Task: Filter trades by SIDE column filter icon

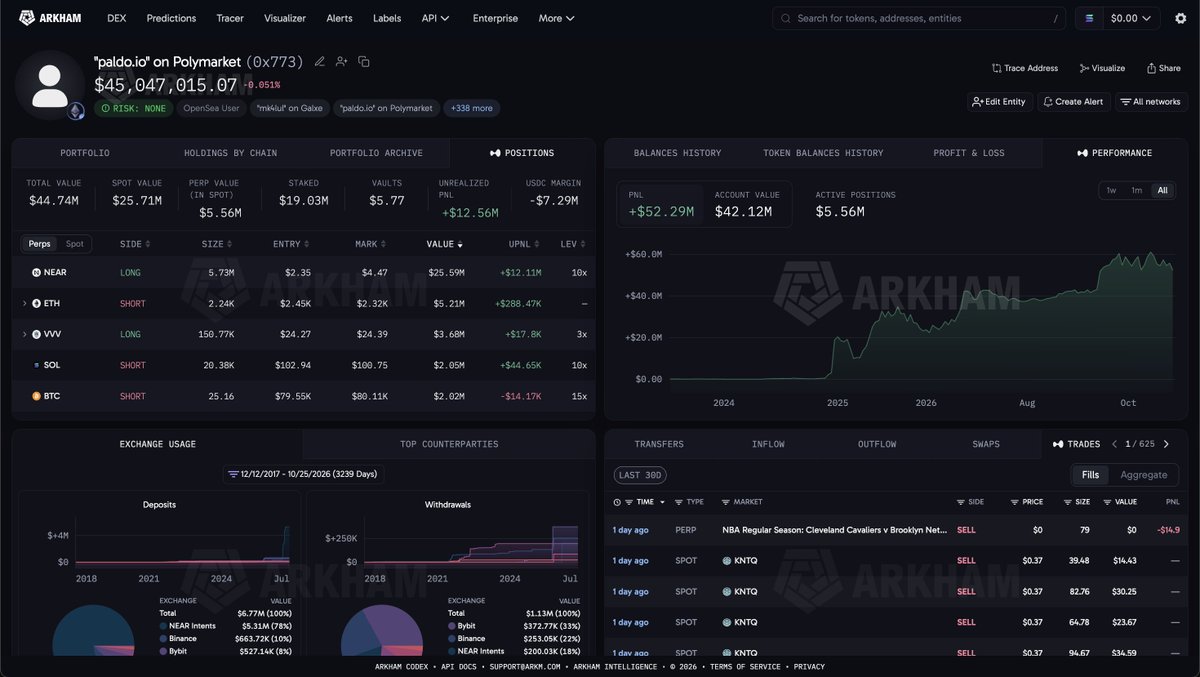Action: [961, 502]
